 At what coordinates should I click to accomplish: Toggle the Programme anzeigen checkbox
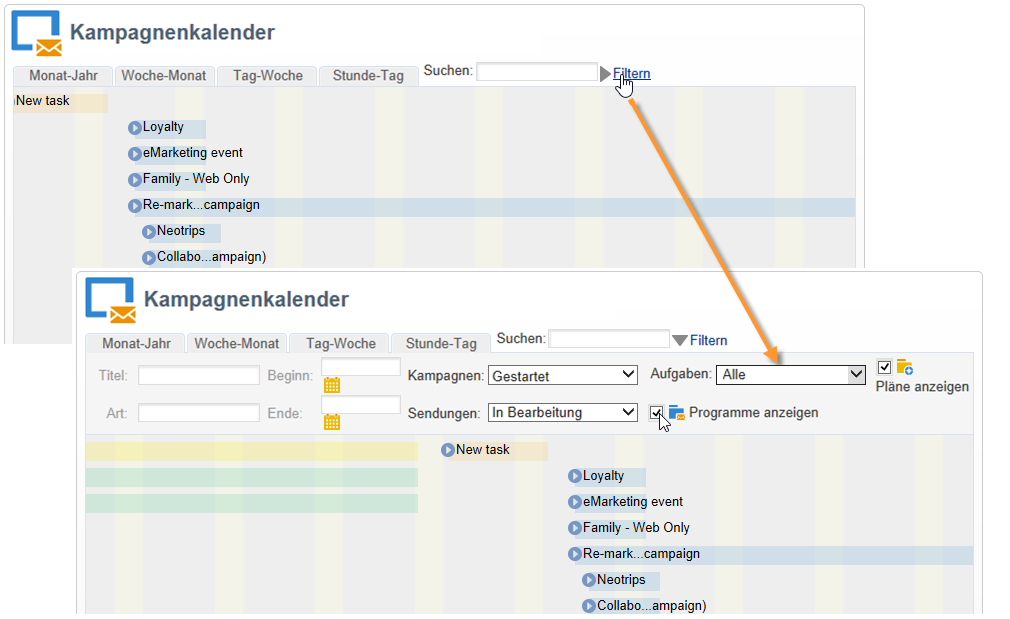point(656,413)
